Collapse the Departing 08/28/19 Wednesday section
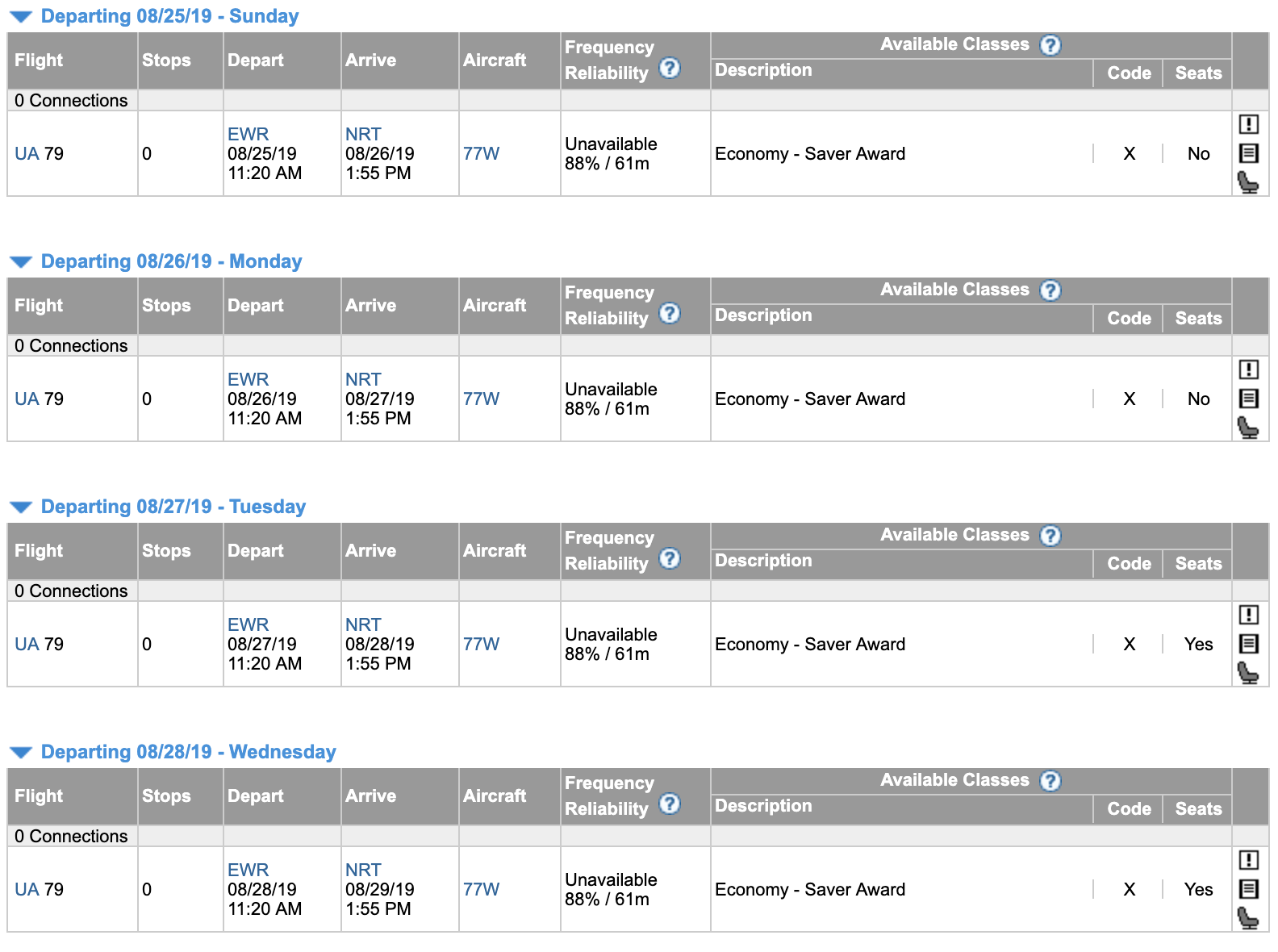 (21, 753)
